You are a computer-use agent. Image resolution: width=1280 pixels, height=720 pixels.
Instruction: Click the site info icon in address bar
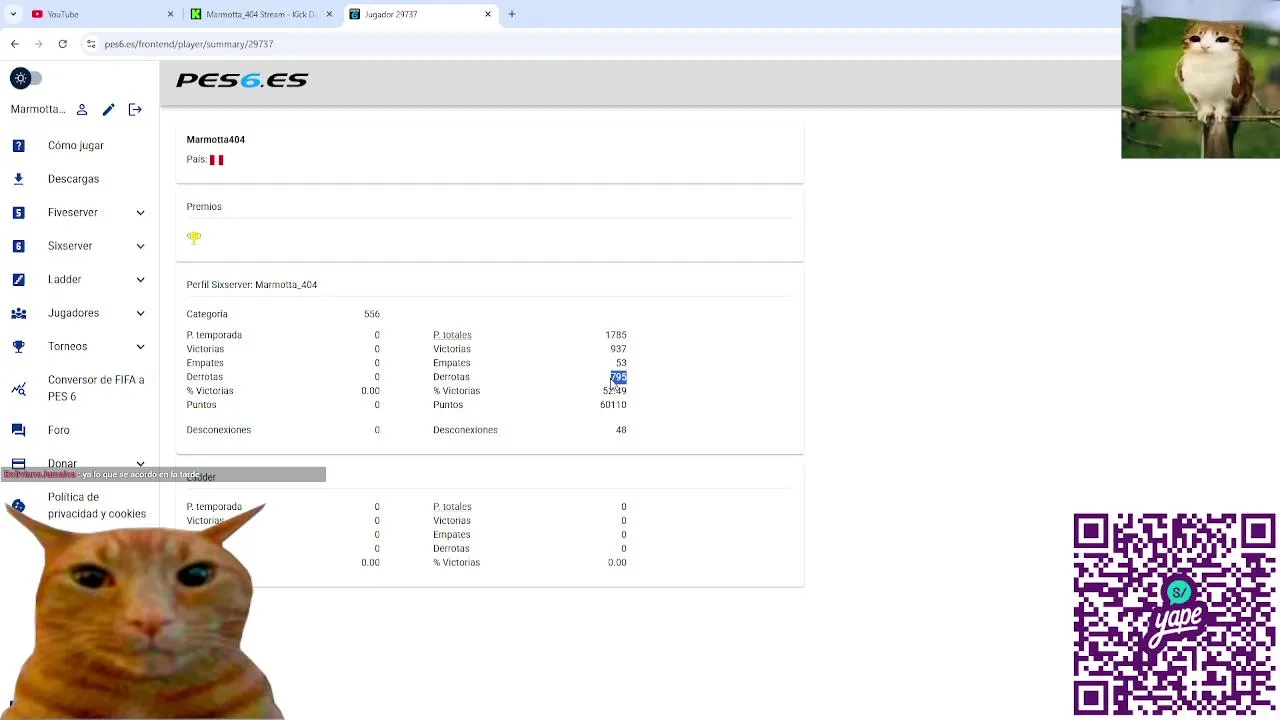pyautogui.click(x=91, y=44)
